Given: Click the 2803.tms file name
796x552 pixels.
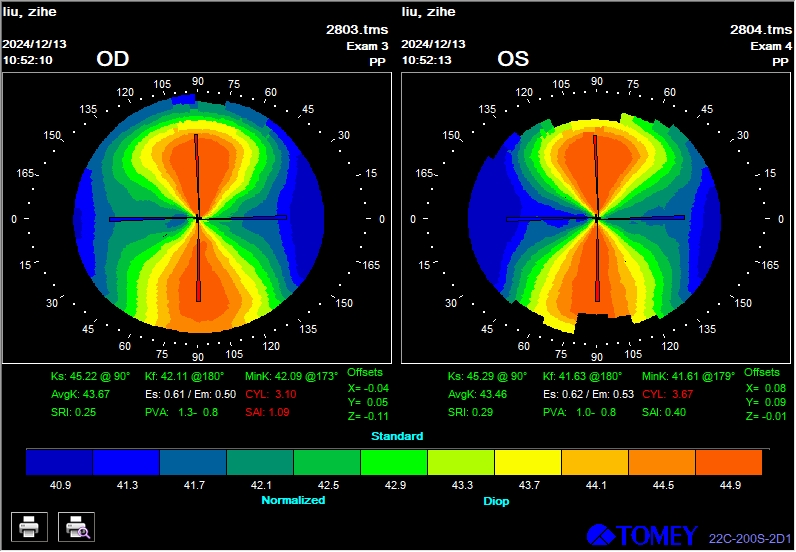Looking at the screenshot, I should [357, 30].
